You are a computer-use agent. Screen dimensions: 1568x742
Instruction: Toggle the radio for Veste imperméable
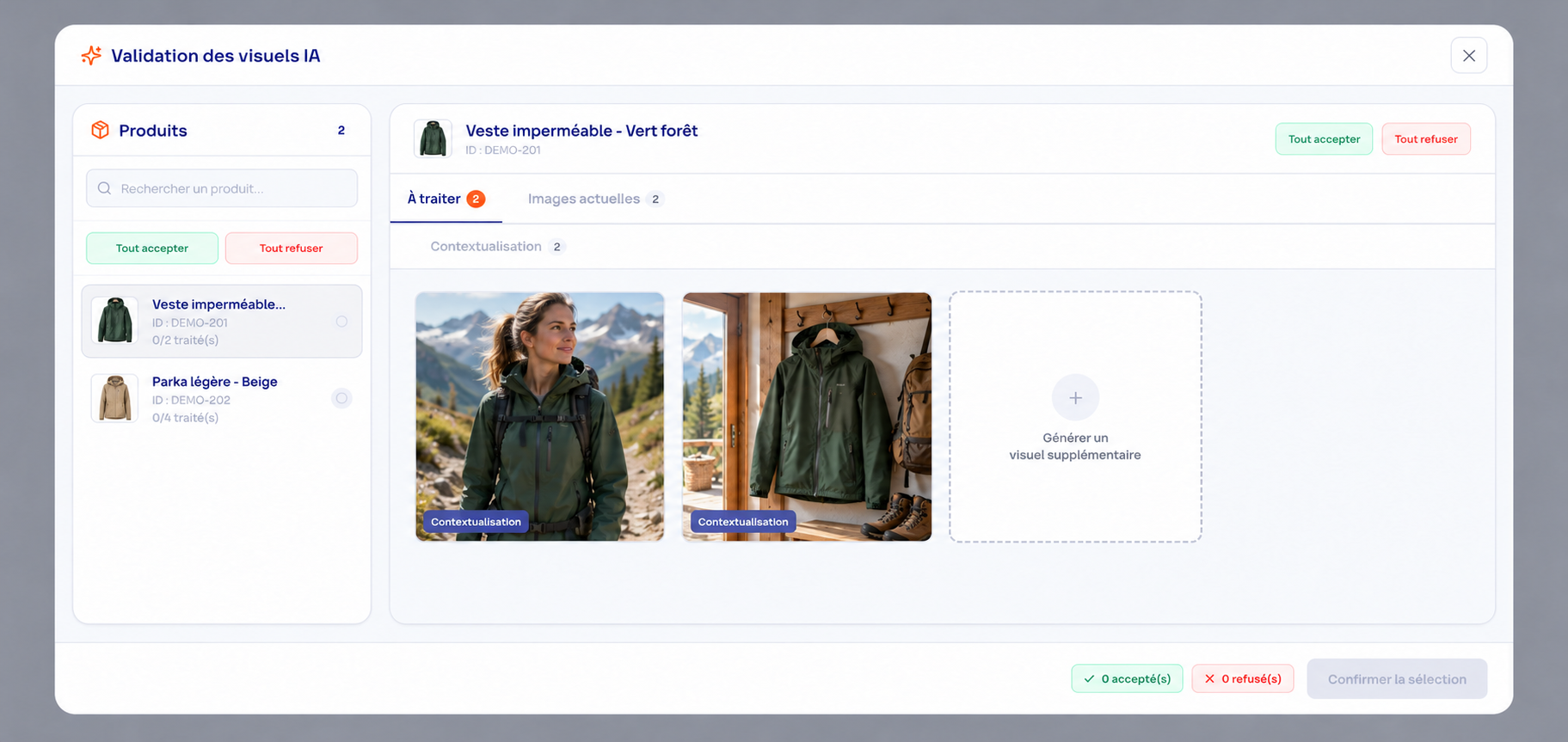(342, 322)
